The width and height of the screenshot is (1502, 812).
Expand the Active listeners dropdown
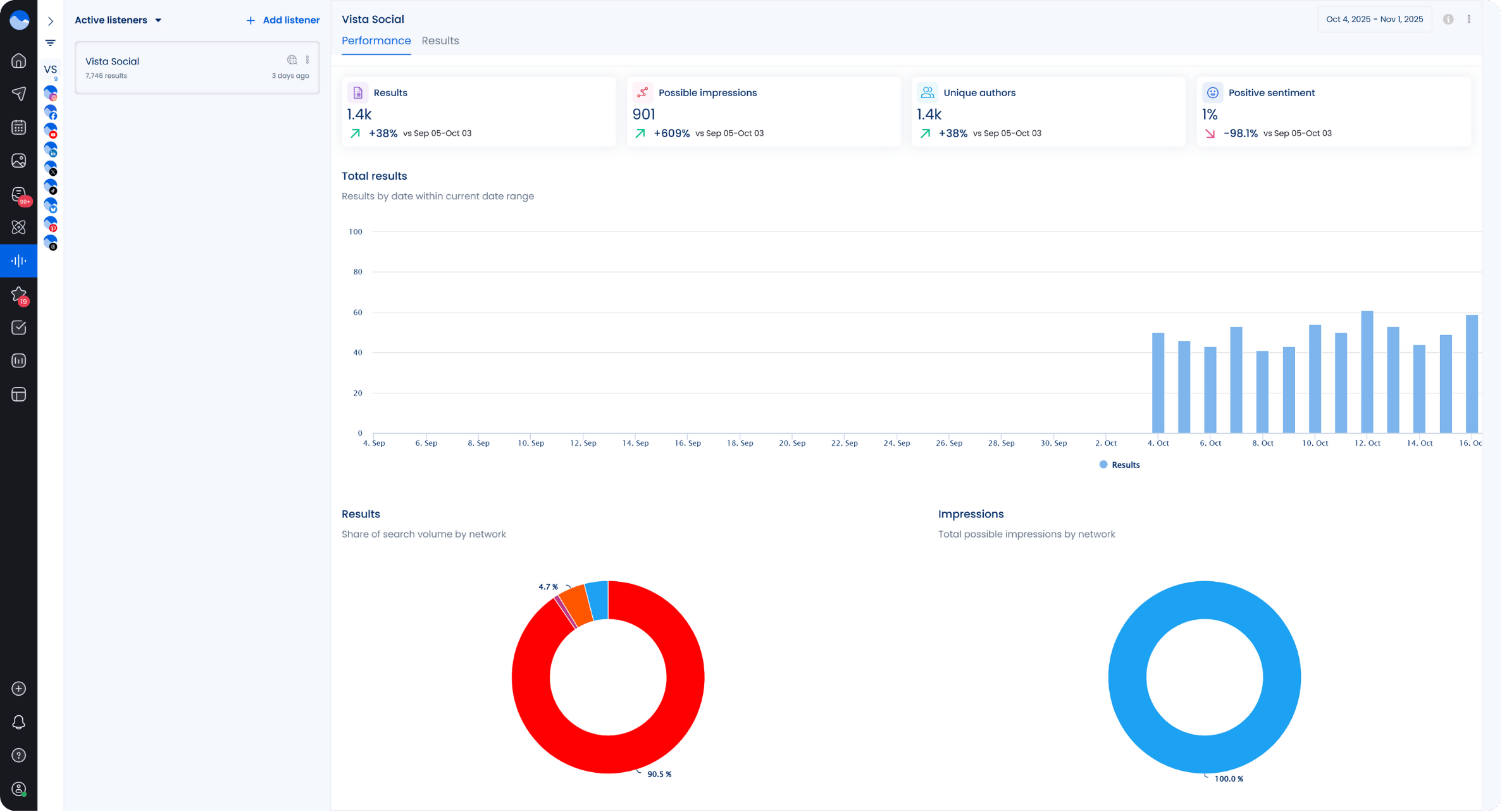coord(118,20)
